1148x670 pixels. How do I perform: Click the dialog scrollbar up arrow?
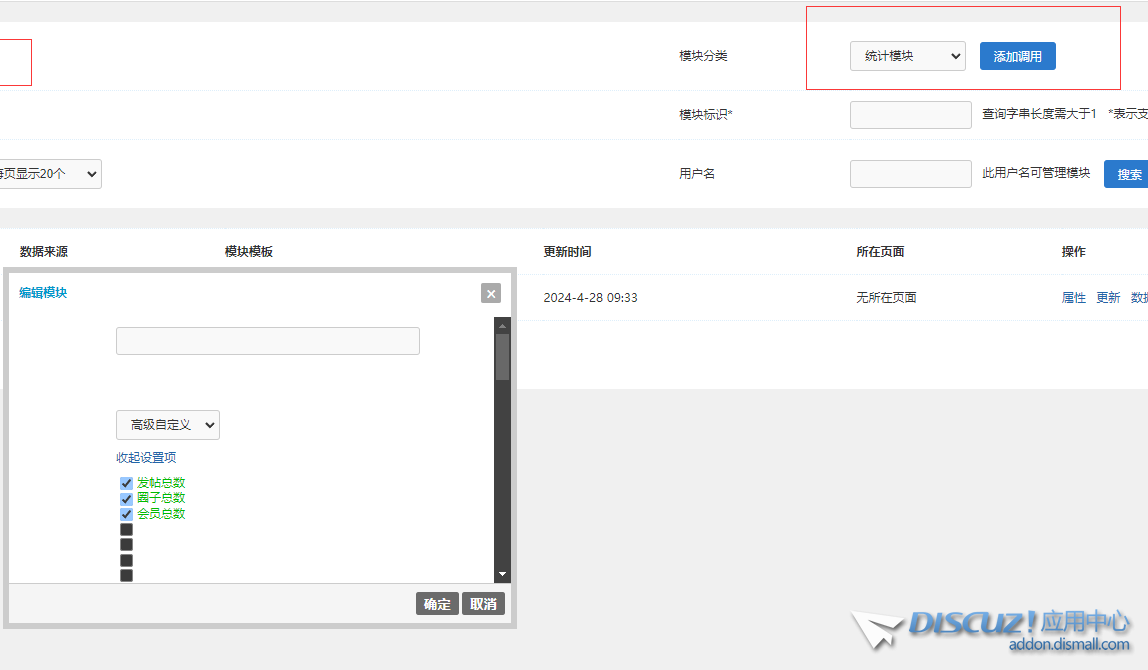(x=503, y=325)
